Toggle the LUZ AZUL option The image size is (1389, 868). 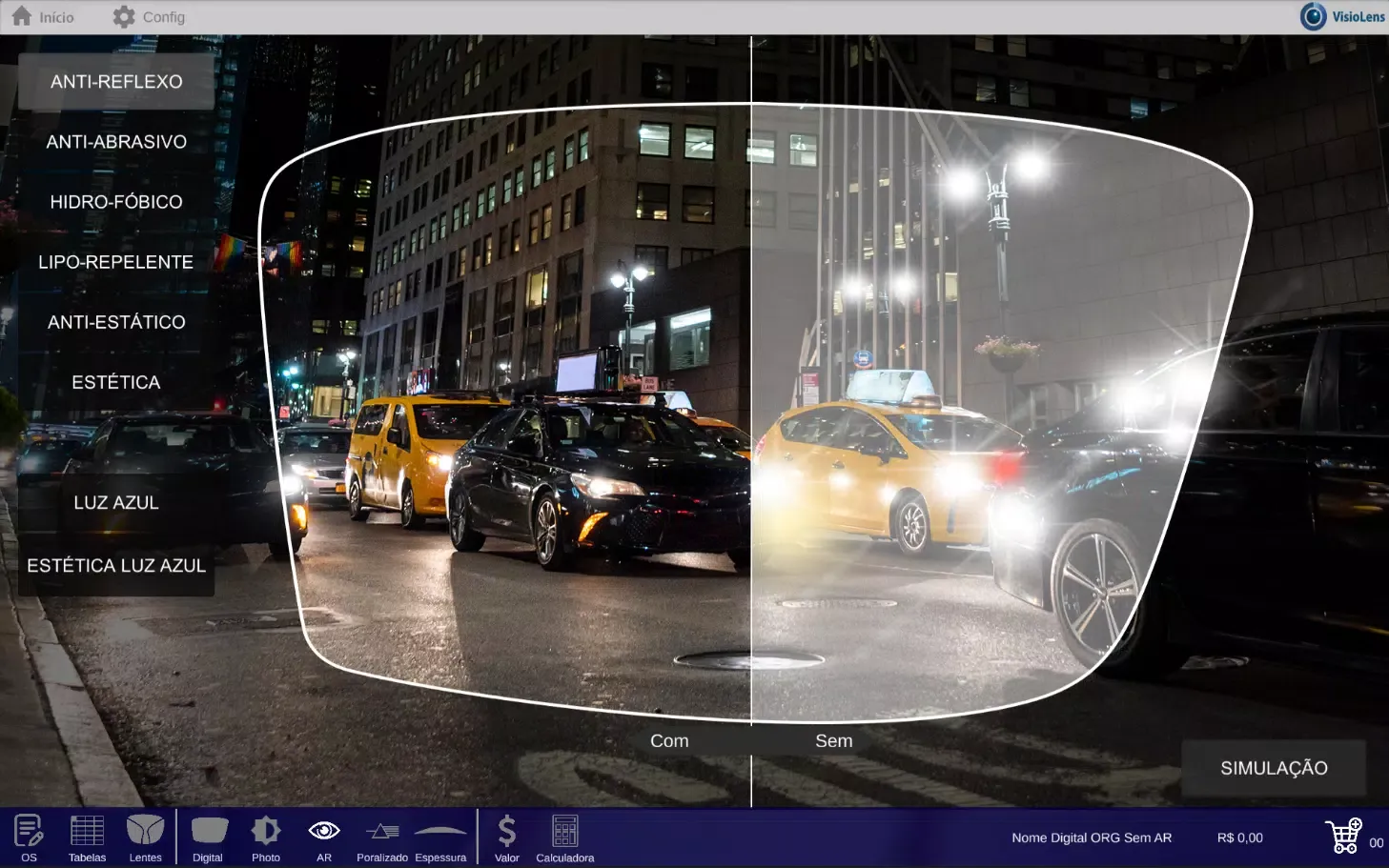(x=115, y=502)
